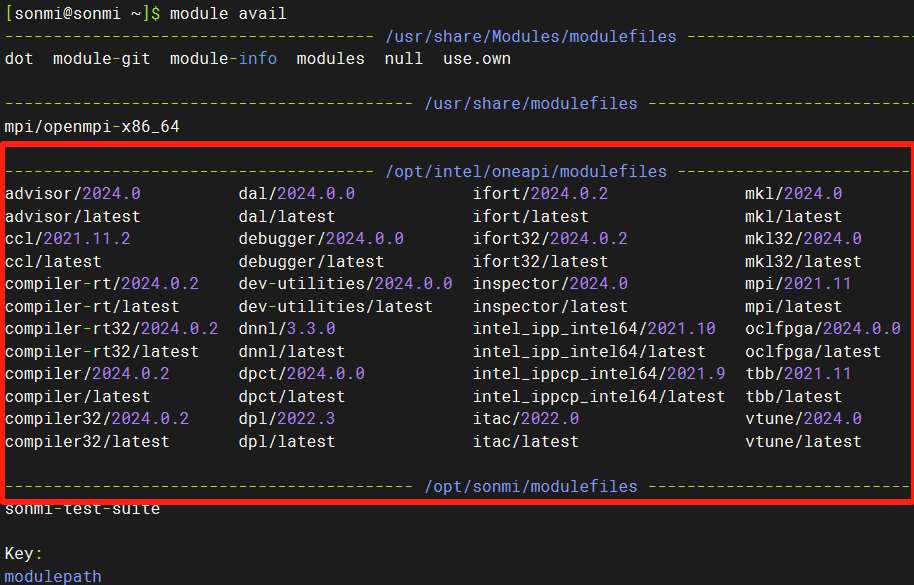This screenshot has height=585, width=914.
Task: Click itac/latest entry
Action: (x=526, y=442)
